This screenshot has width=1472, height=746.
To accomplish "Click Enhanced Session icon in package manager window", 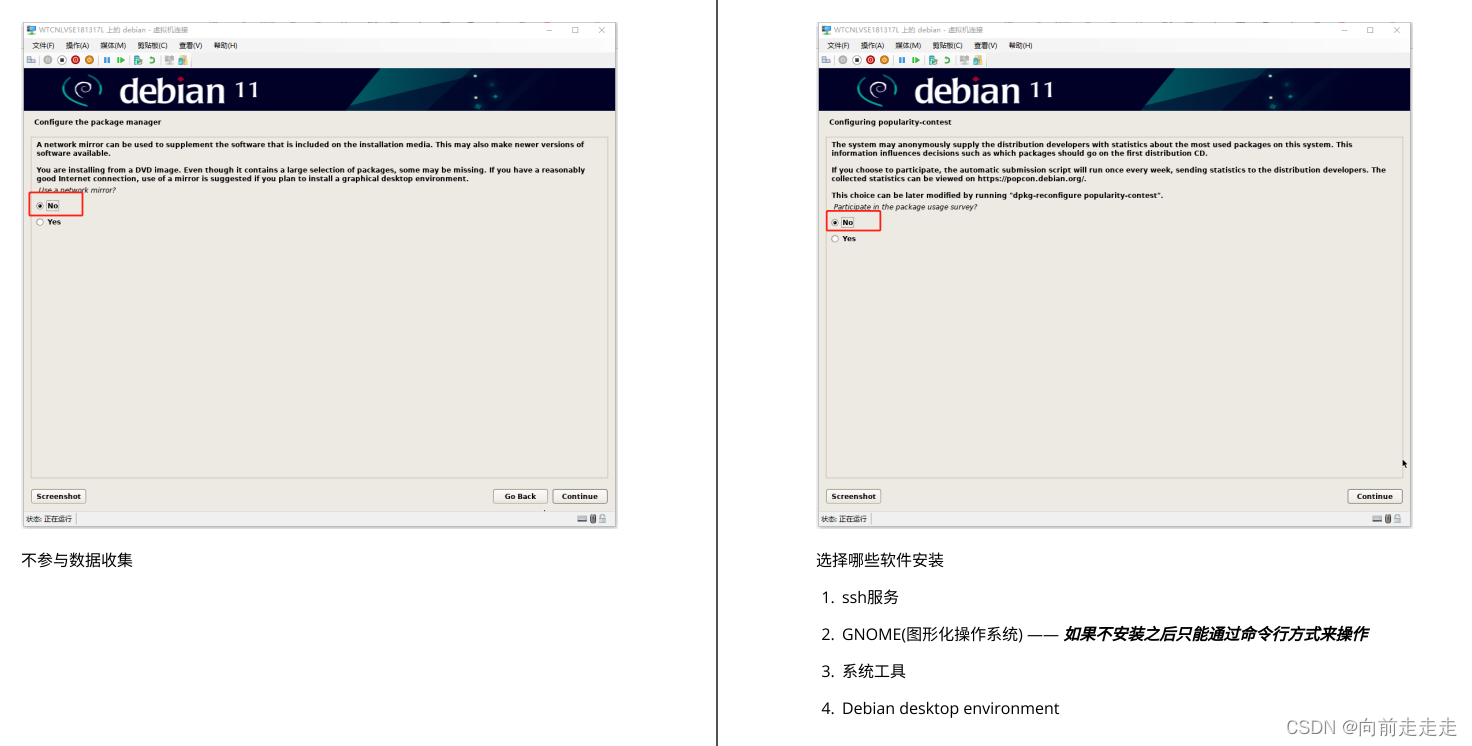I will pos(169,60).
